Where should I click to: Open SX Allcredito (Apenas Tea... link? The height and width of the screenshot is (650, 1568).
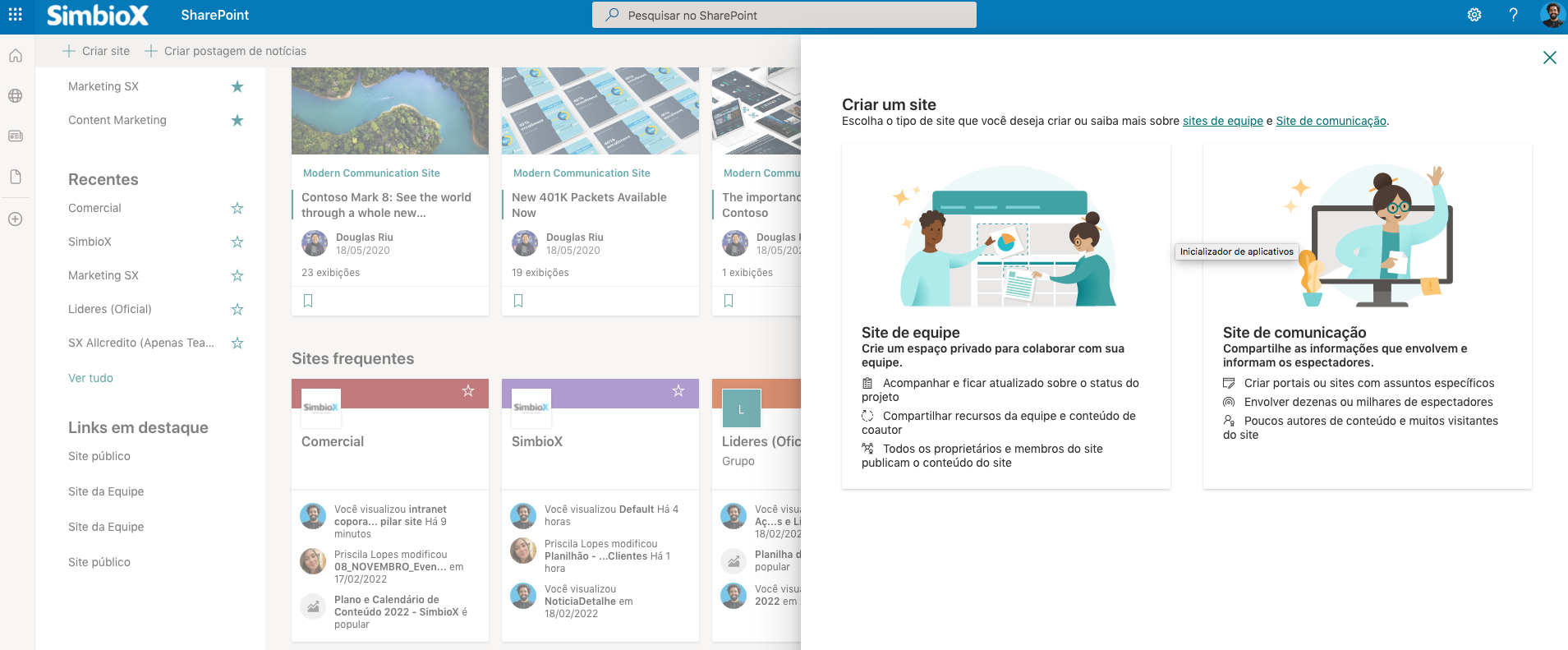(141, 343)
